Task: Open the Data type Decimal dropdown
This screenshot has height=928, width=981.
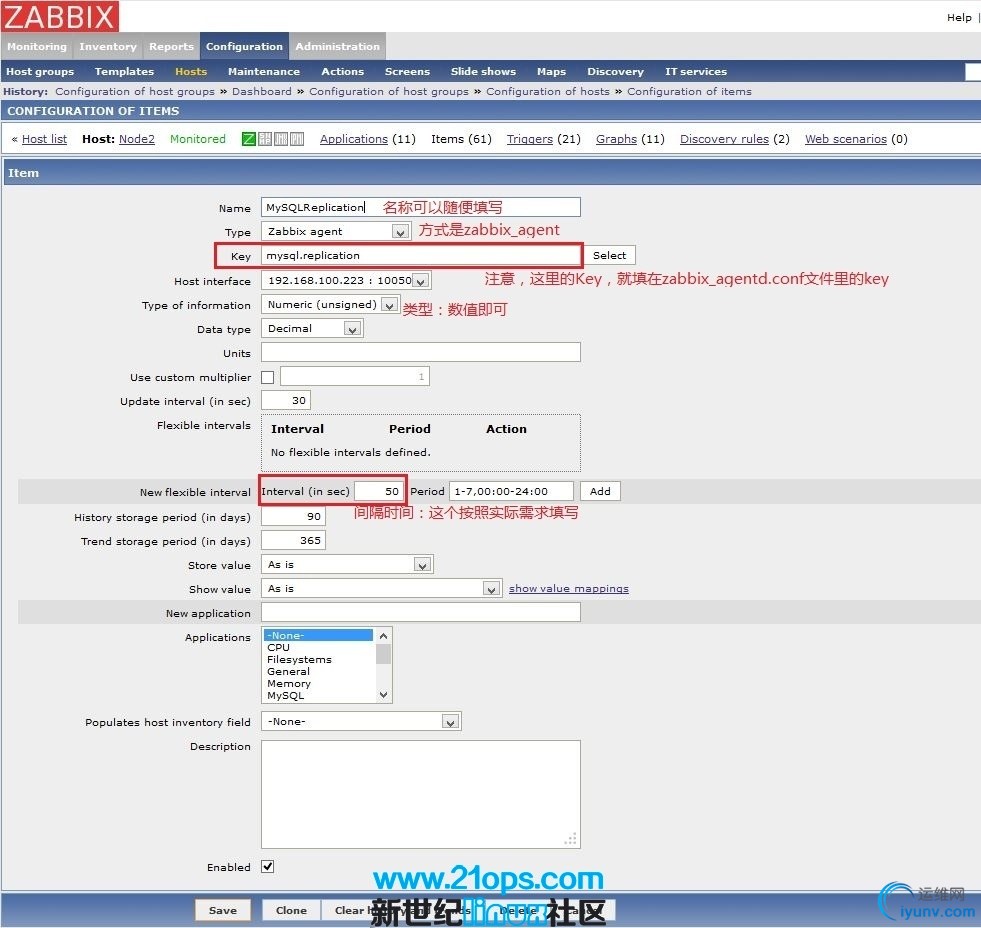Action: pyautogui.click(x=312, y=329)
